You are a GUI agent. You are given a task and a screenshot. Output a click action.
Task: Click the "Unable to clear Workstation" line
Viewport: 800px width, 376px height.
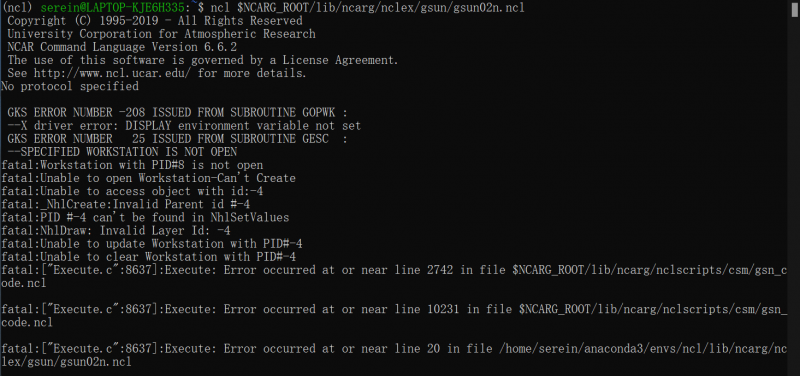(x=148, y=257)
